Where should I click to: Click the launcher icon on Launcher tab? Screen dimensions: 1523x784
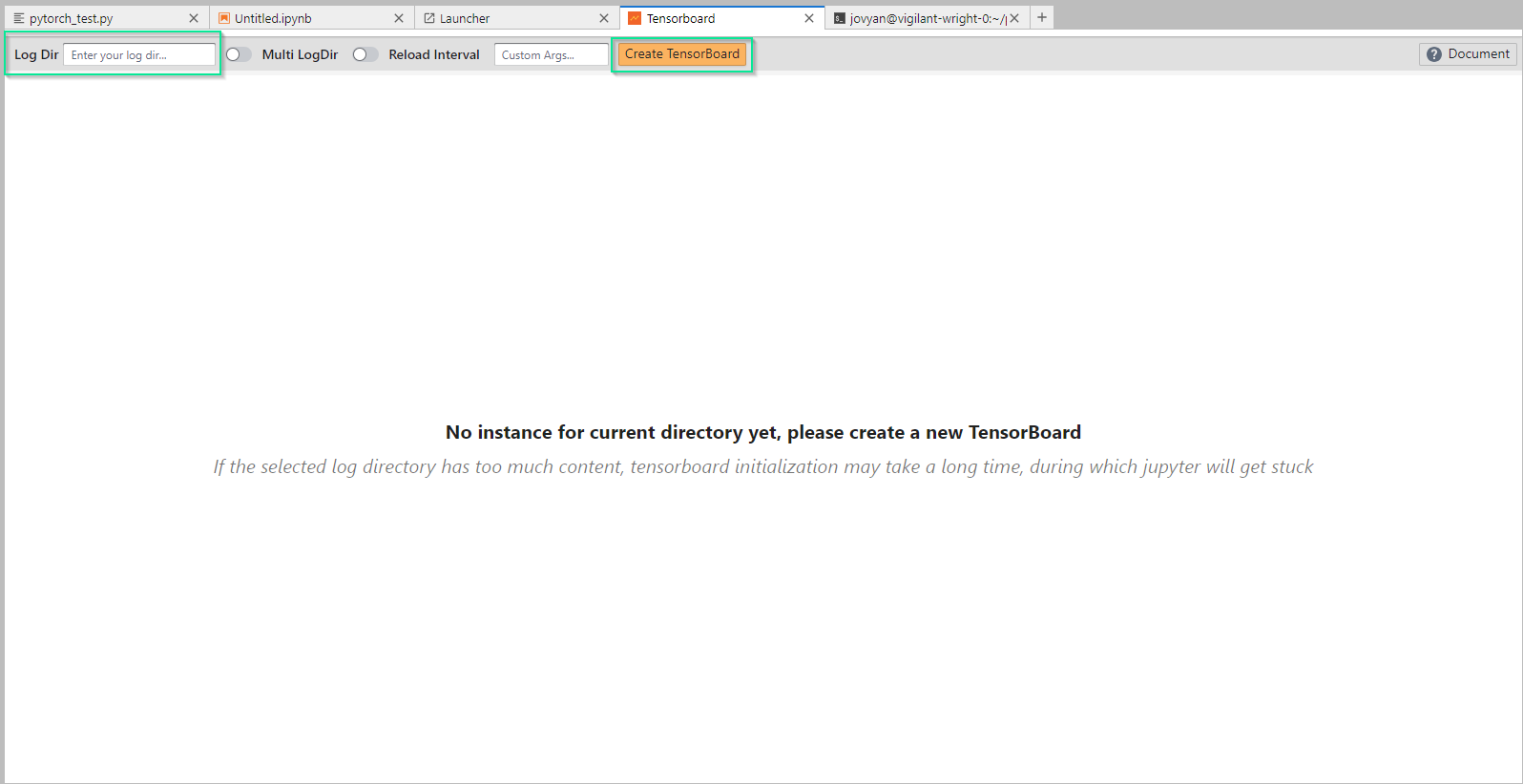tap(429, 18)
